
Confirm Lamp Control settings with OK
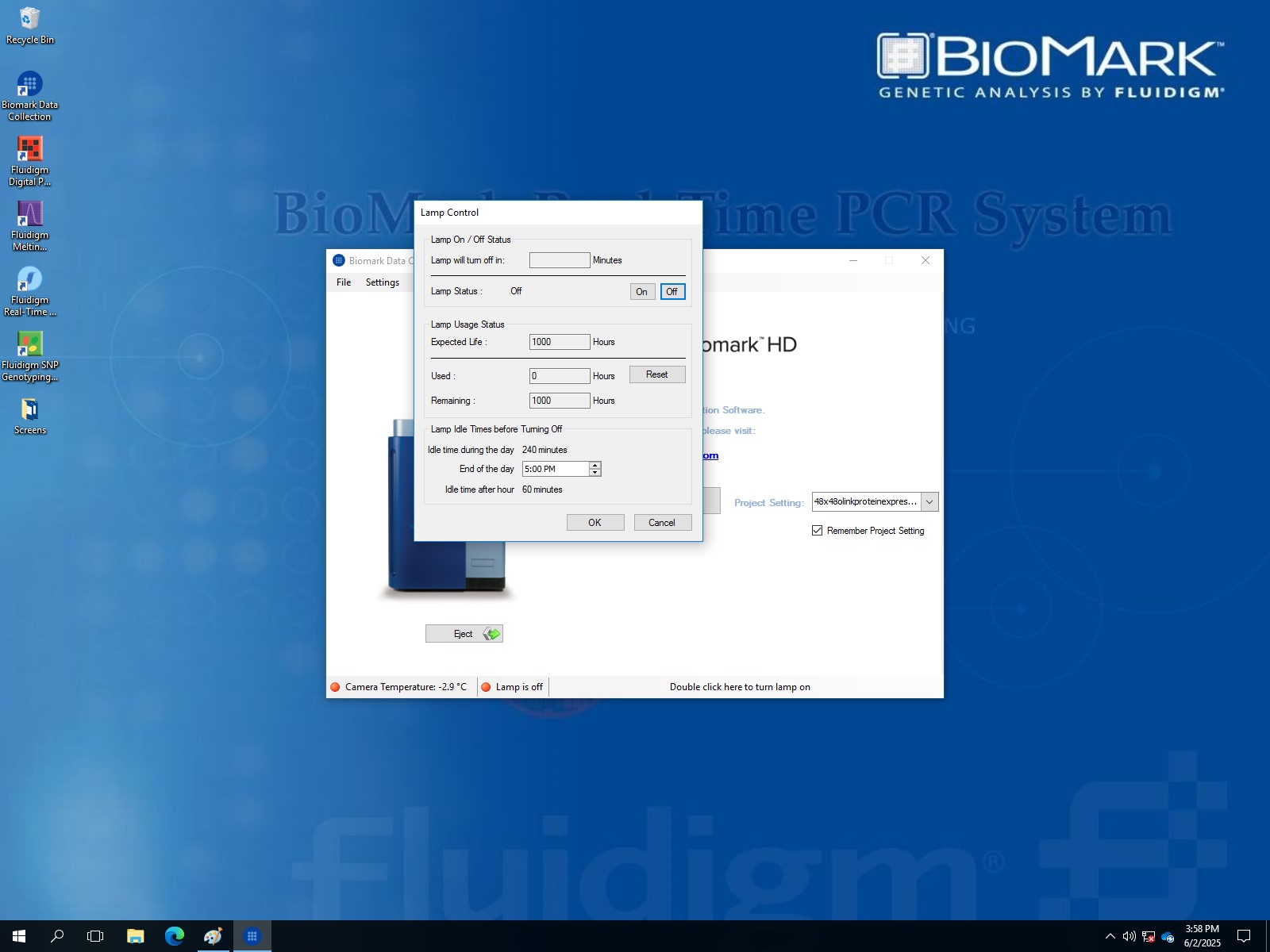pyautogui.click(x=595, y=522)
